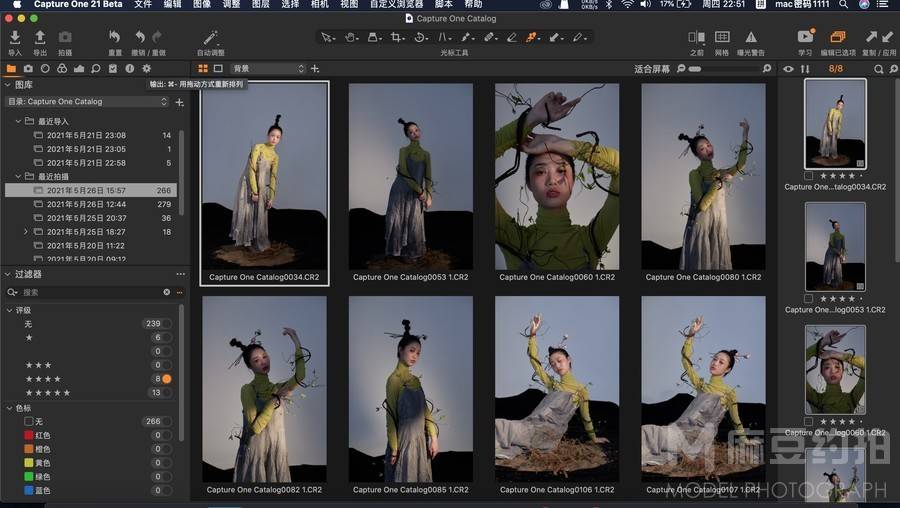Click the 适合屏幕 fit screen label
The height and width of the screenshot is (508, 900).
point(651,69)
